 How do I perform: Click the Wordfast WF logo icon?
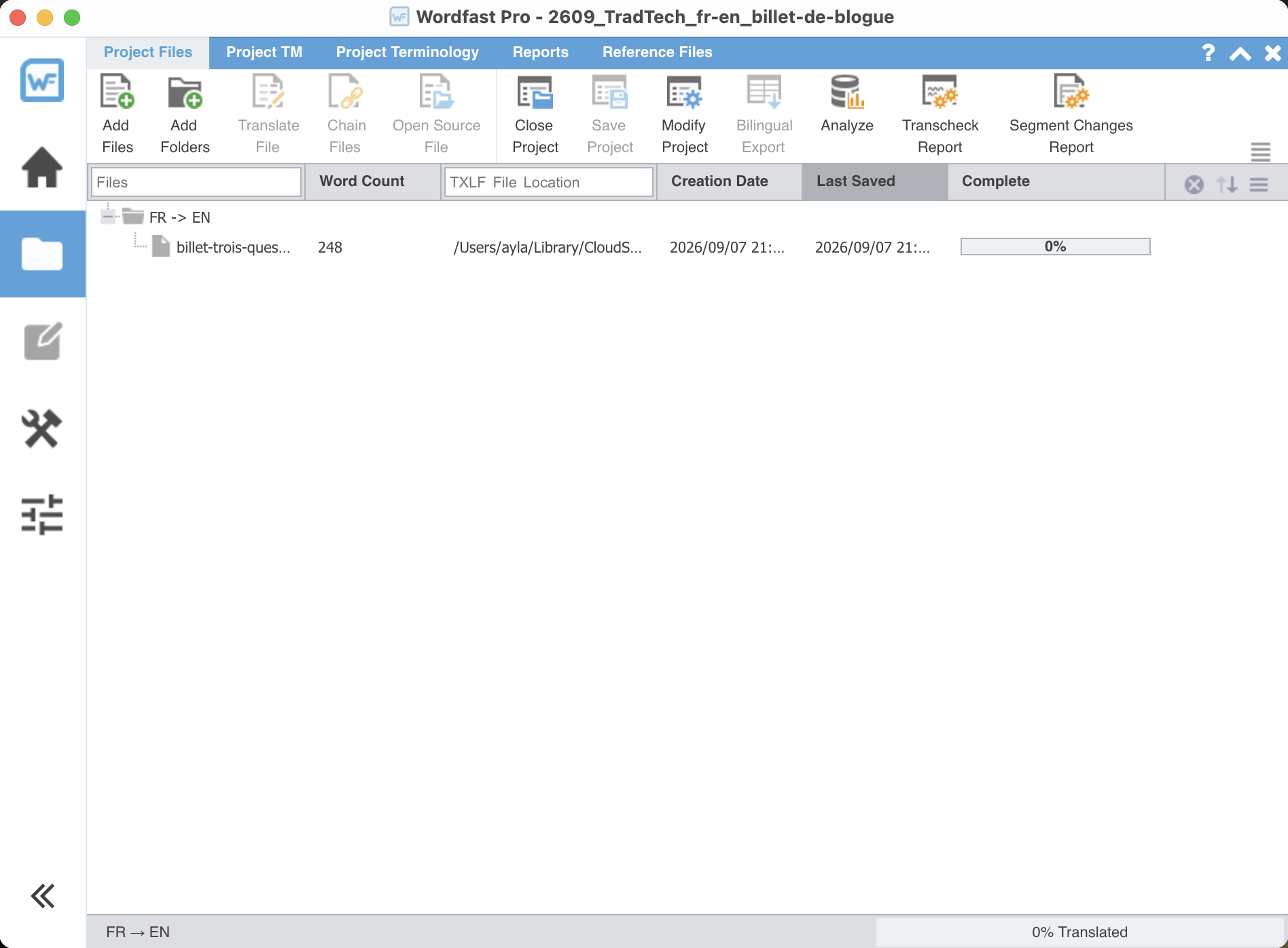point(42,80)
